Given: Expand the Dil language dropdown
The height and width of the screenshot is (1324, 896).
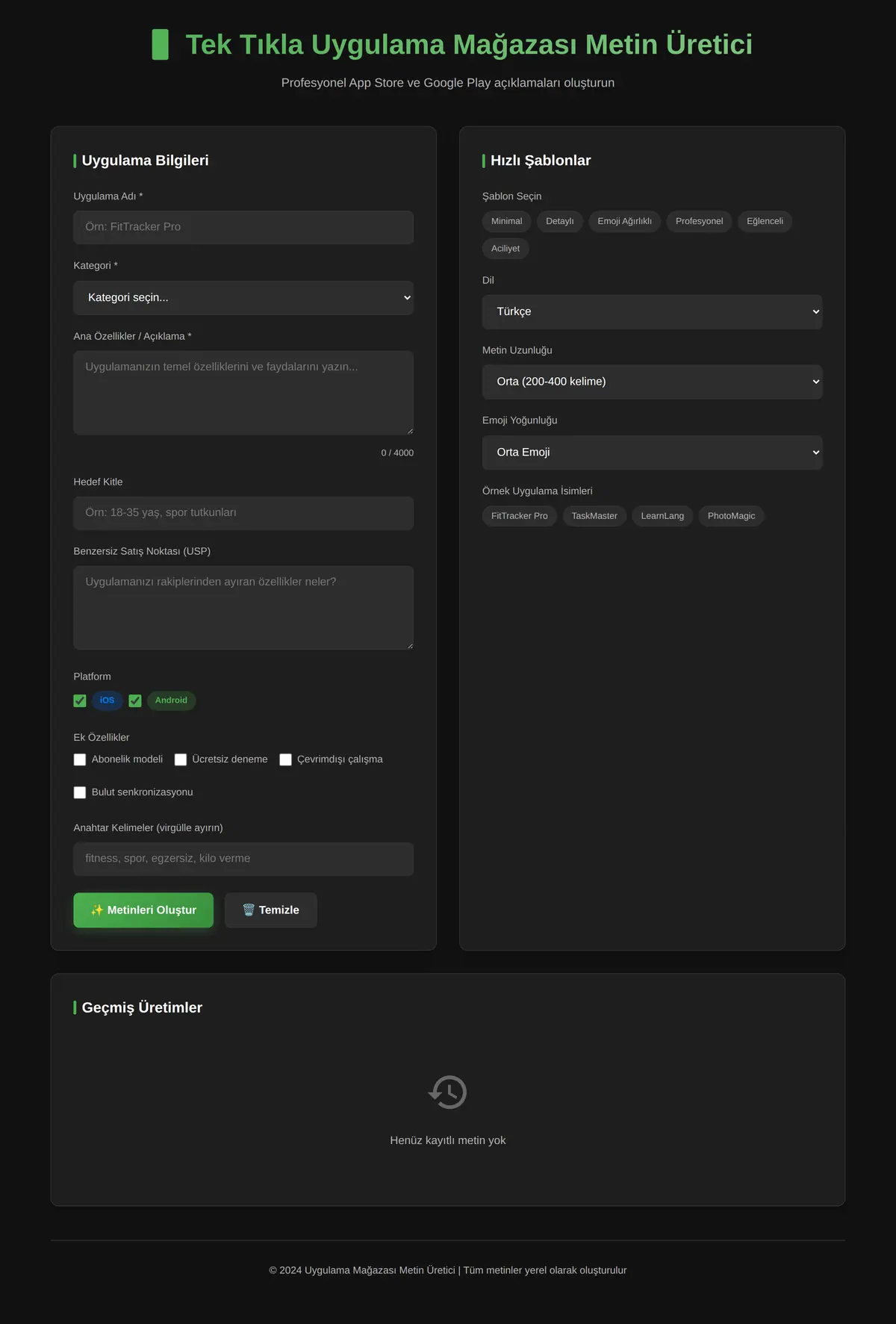Looking at the screenshot, I should pos(652,312).
